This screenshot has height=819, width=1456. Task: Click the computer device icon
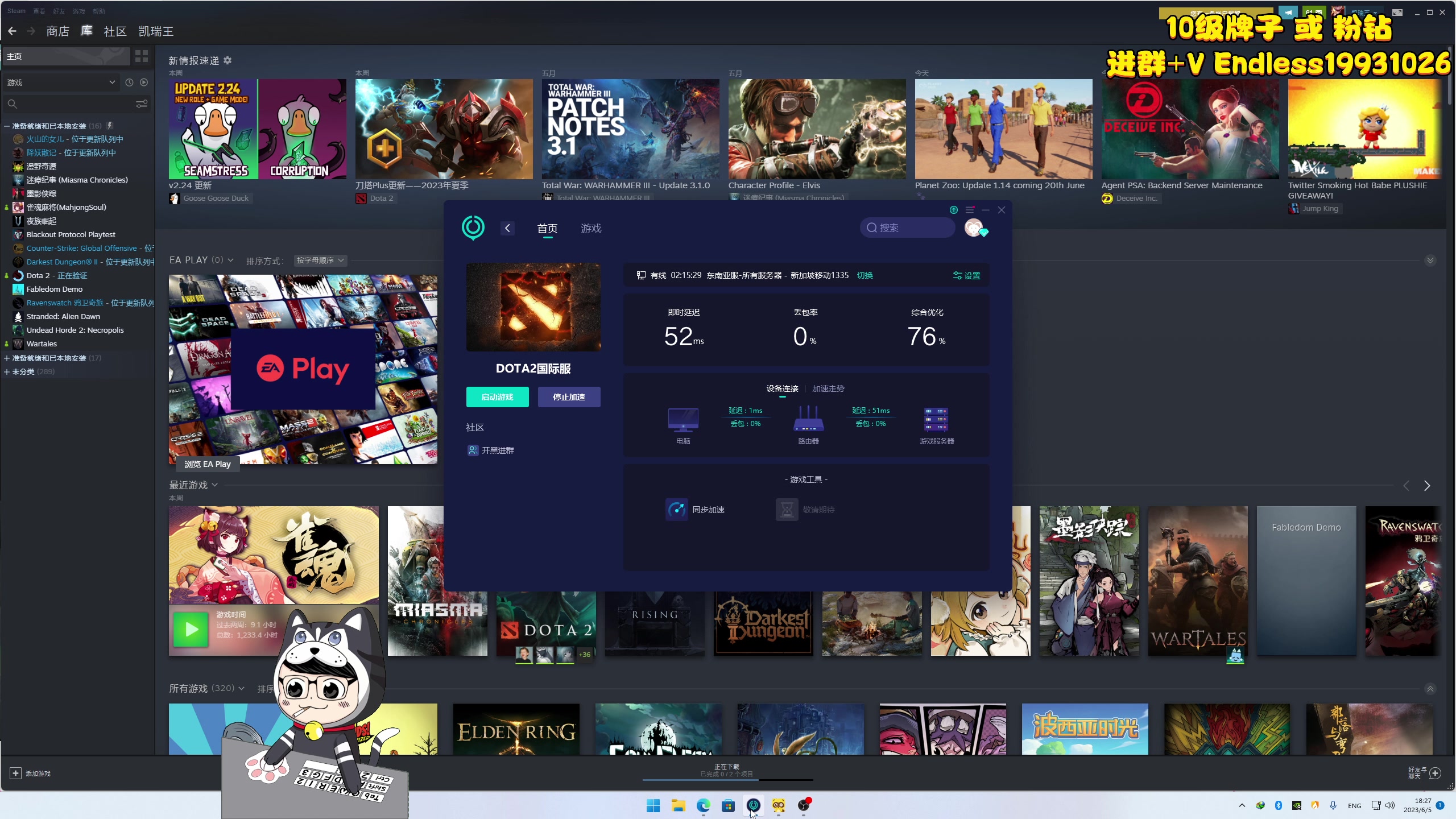(683, 421)
